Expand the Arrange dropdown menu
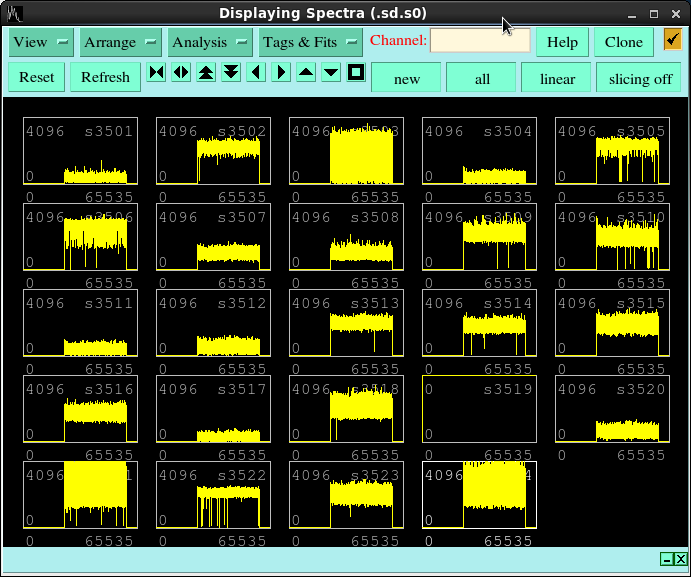This screenshot has width=691, height=577. (x=122, y=42)
